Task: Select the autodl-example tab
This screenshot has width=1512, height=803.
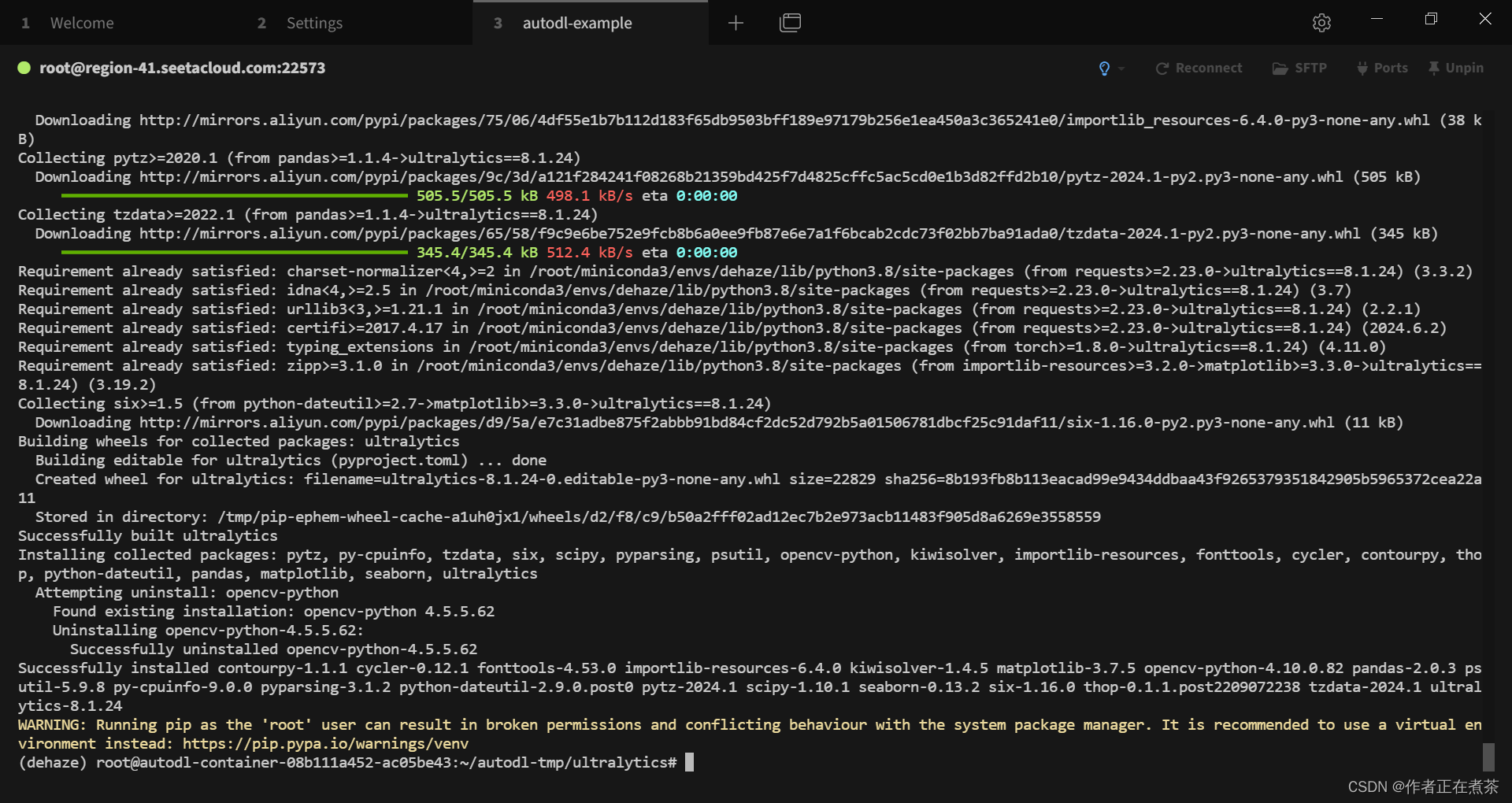Action: coord(576,23)
